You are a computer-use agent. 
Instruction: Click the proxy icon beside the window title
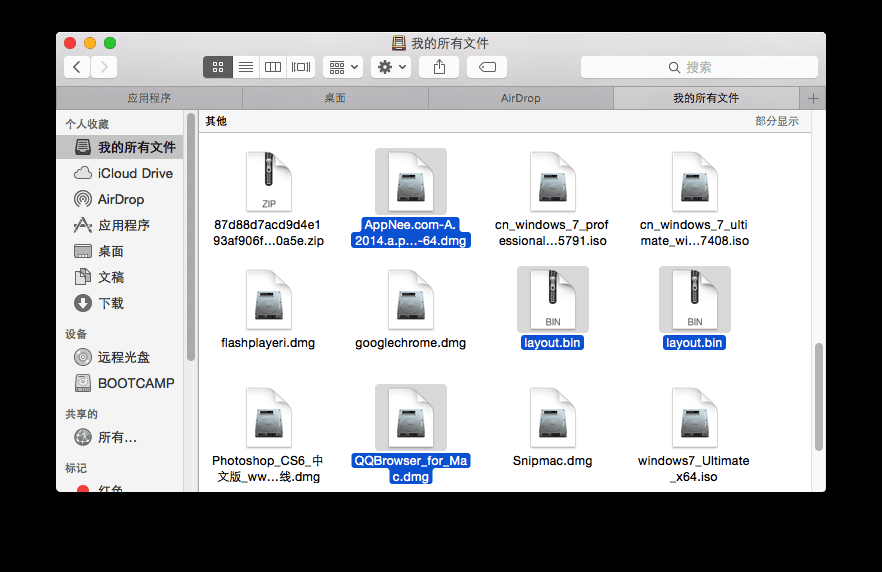click(398, 43)
